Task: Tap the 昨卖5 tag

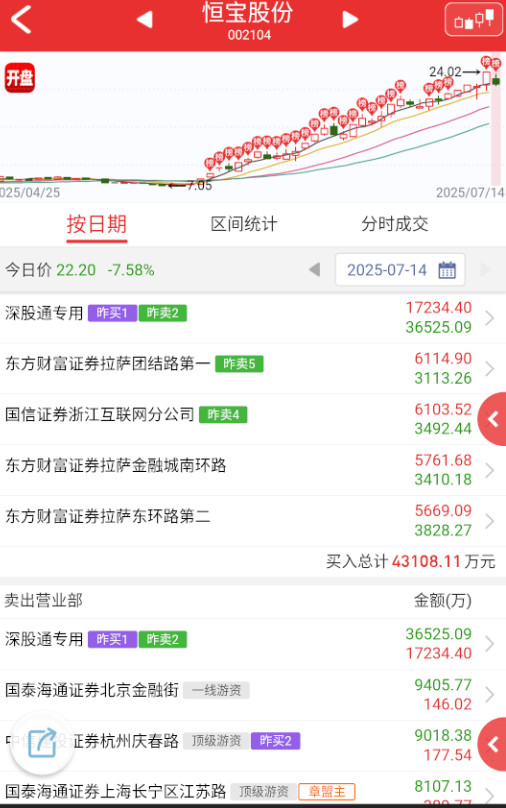Action: [239, 364]
